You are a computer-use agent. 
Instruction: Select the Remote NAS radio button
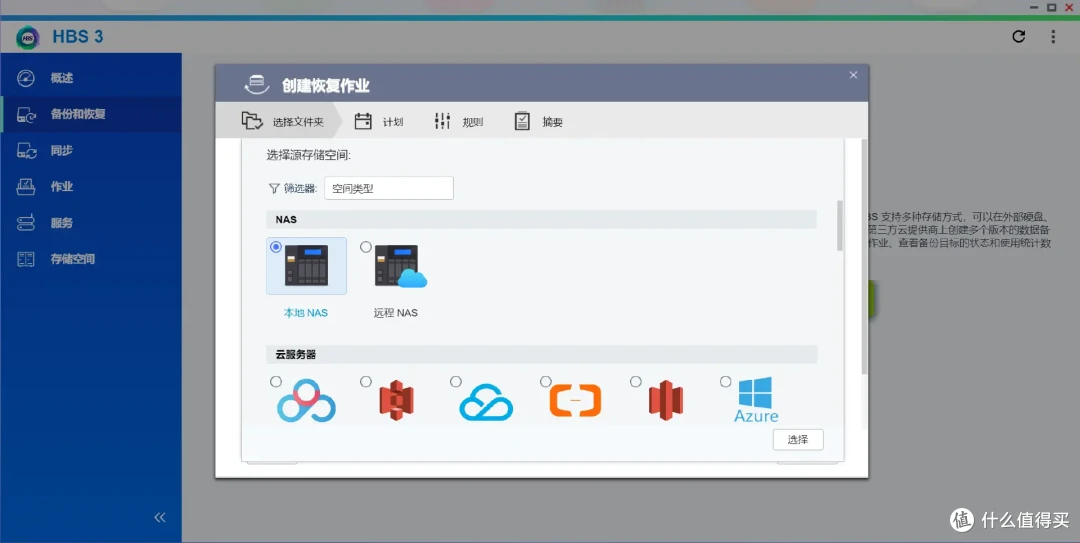(366, 247)
